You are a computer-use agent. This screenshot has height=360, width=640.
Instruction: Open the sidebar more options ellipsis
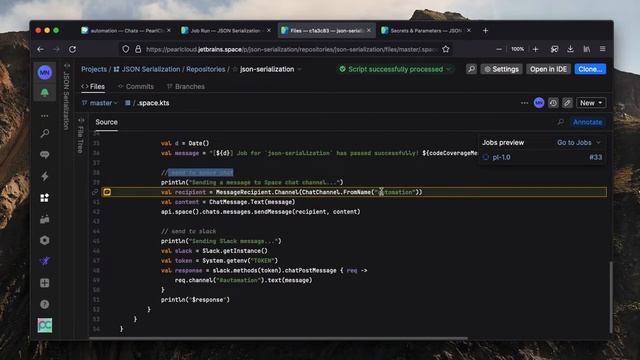pyautogui.click(x=44, y=116)
